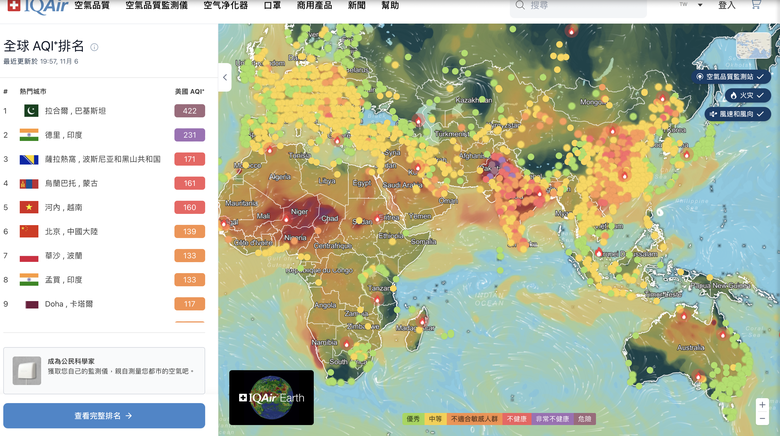
Task: Select 華沙, 波蘭 ranking row
Action: tap(104, 256)
